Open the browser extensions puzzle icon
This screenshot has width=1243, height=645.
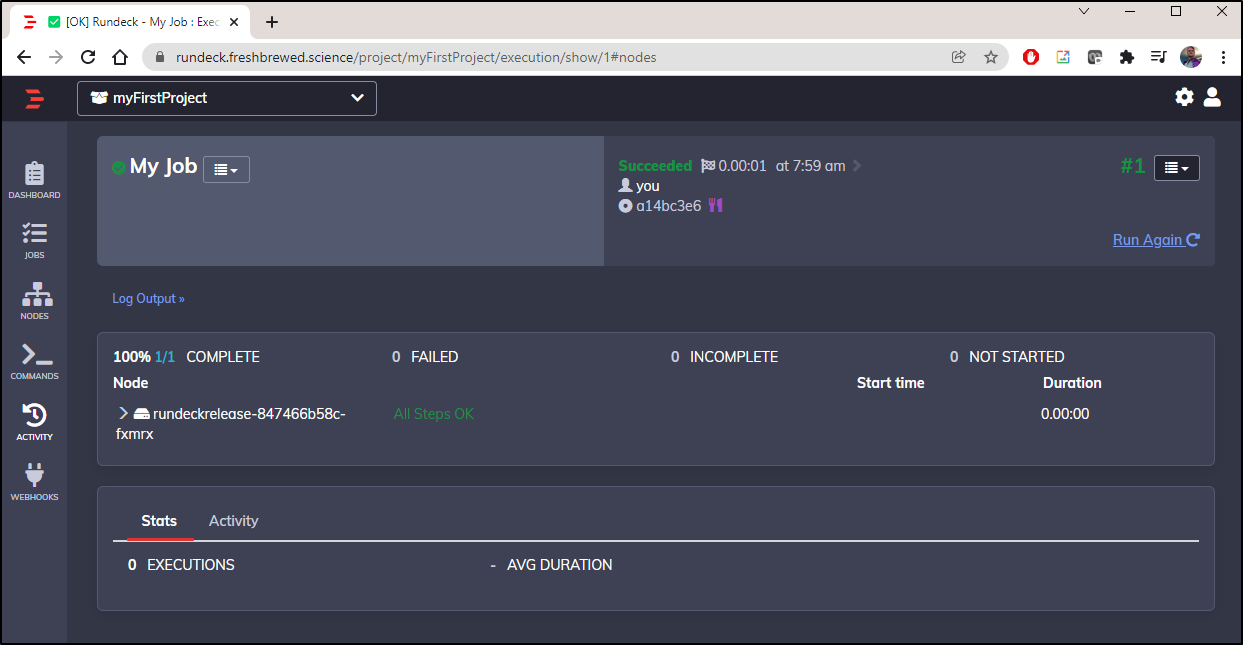click(1127, 57)
